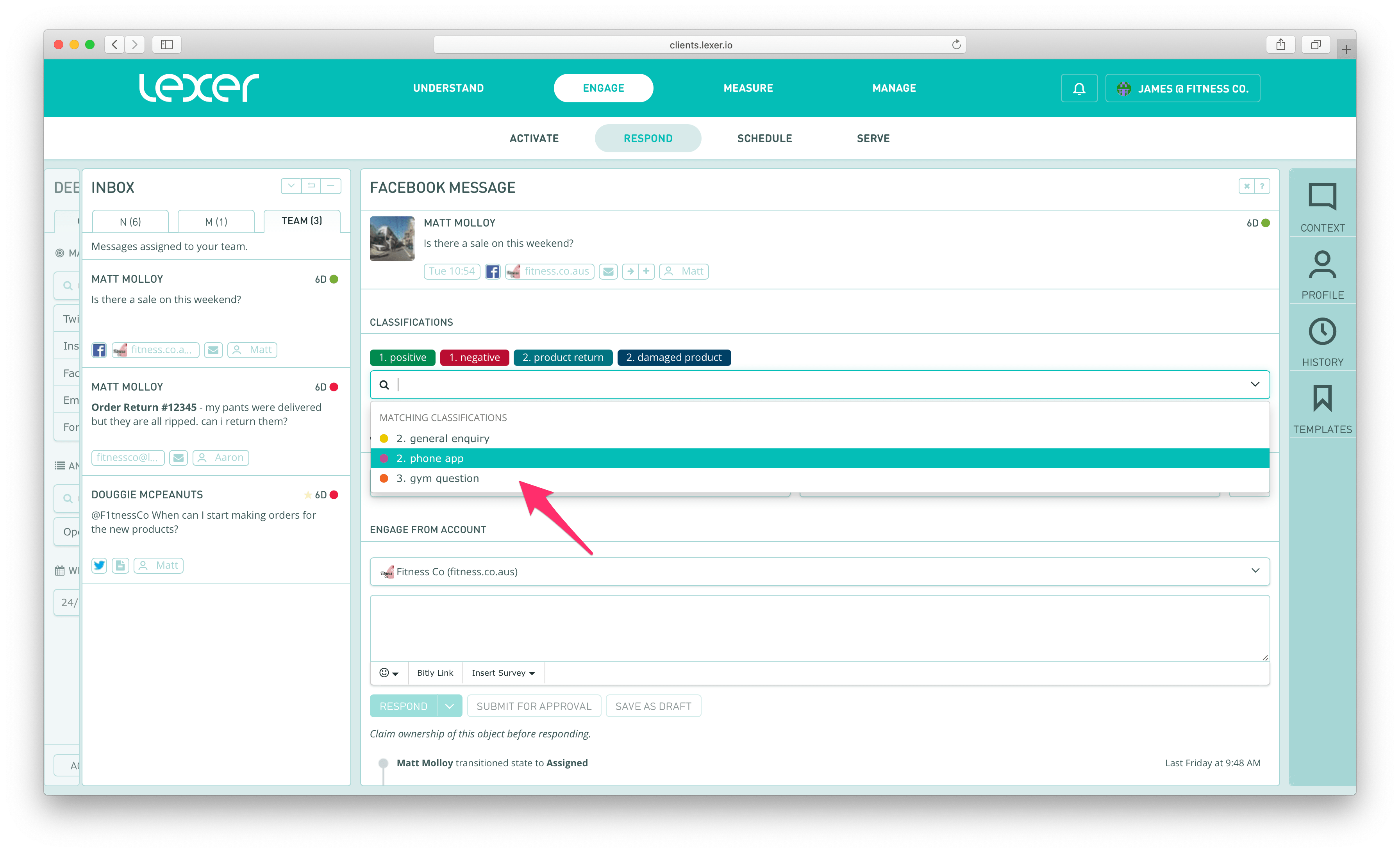The height and width of the screenshot is (853, 1400).
Task: Expand the classifications search dropdown chevron
Action: 1255,384
